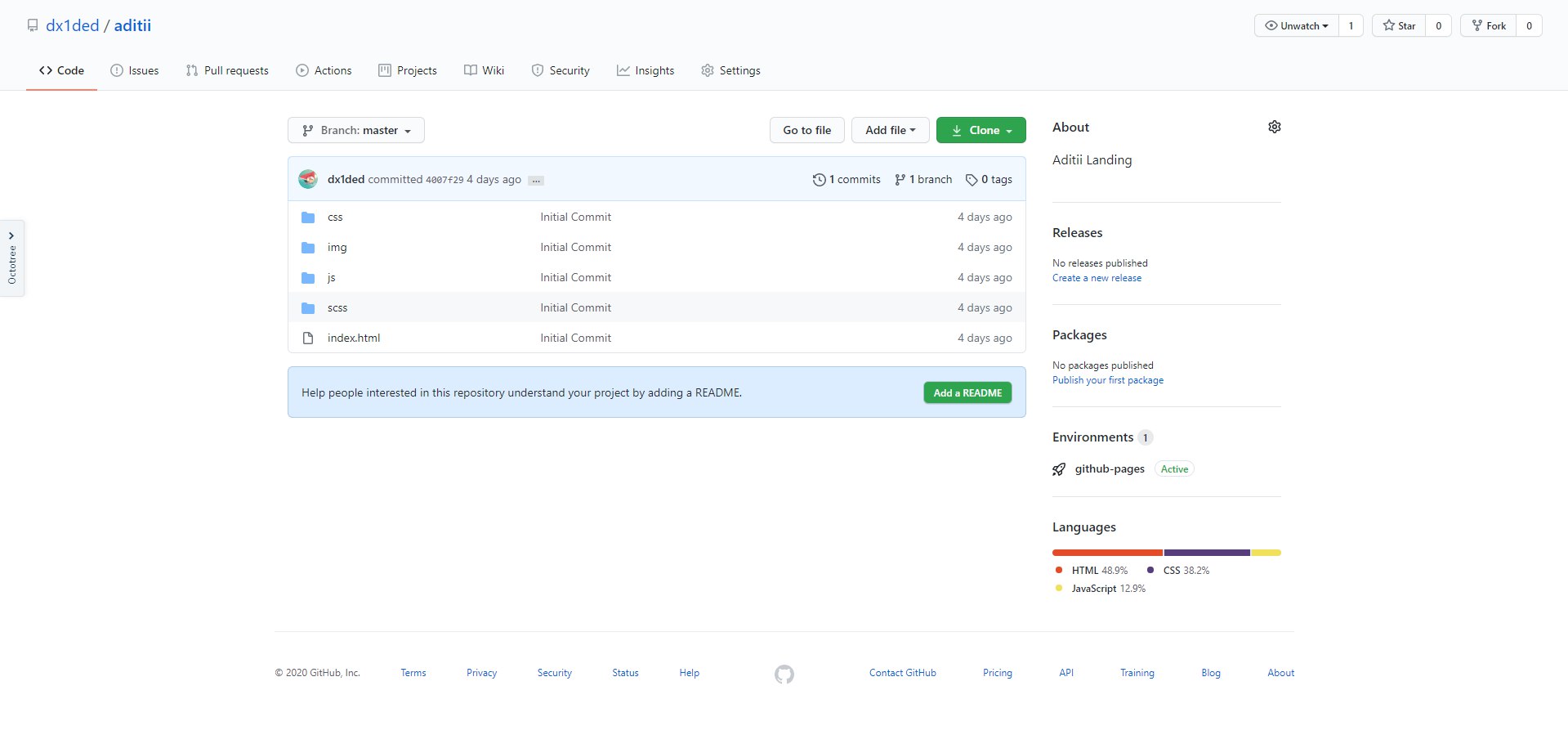The width and height of the screenshot is (1568, 744).
Task: Open the css folder
Action: (335, 217)
